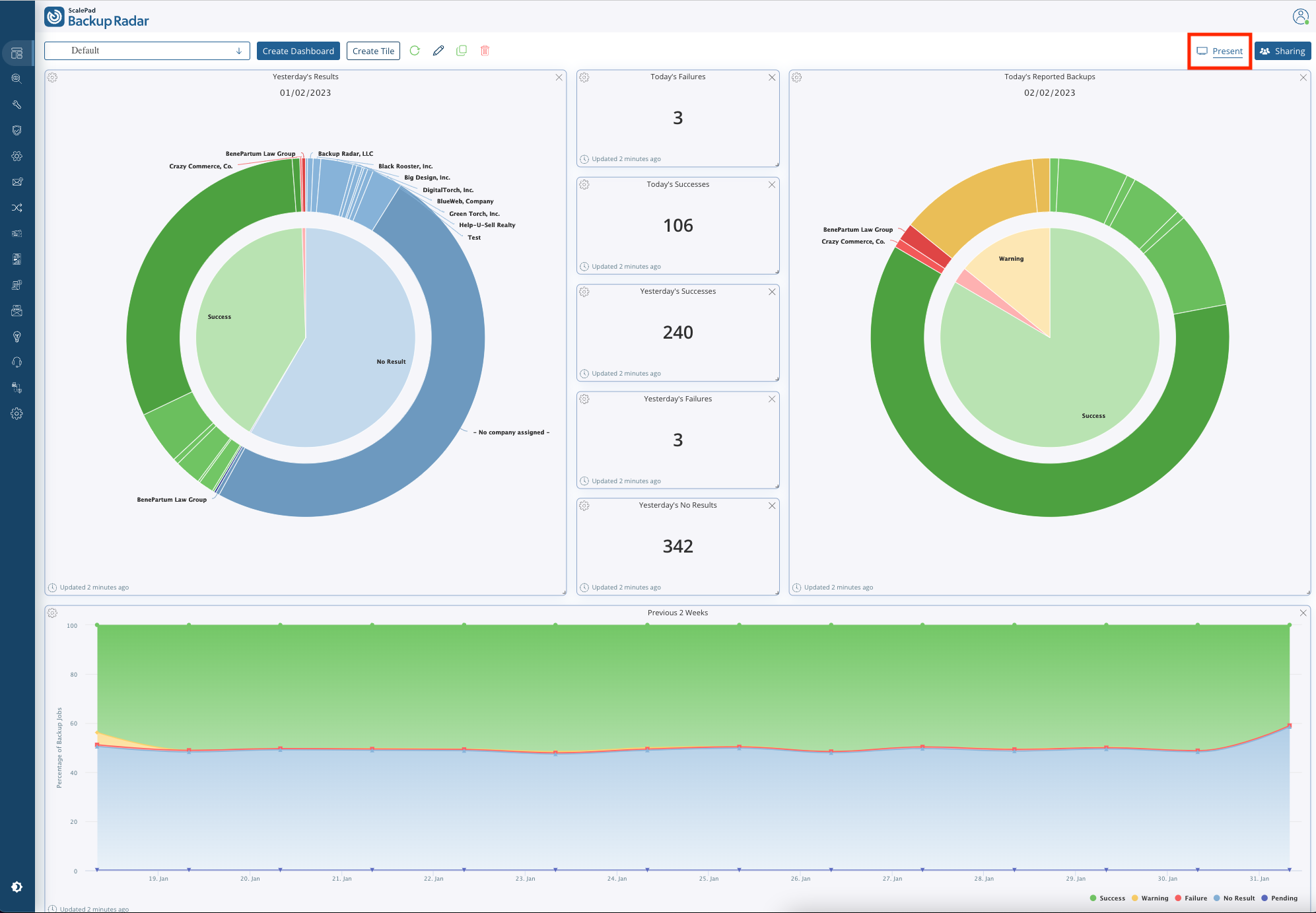Click Today's Failures value 3
Image resolution: width=1316 pixels, height=913 pixels.
click(678, 118)
